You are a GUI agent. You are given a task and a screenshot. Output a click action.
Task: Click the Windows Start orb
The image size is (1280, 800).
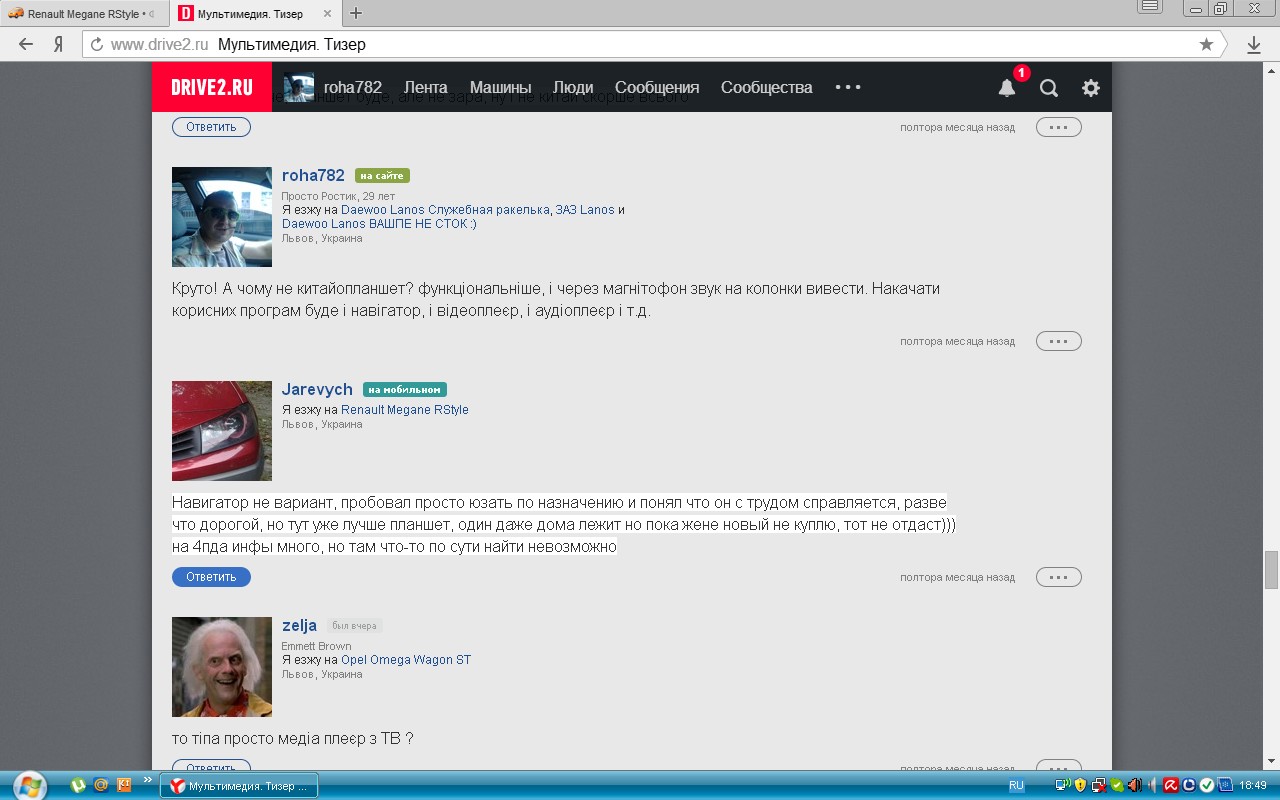pyautogui.click(x=29, y=785)
